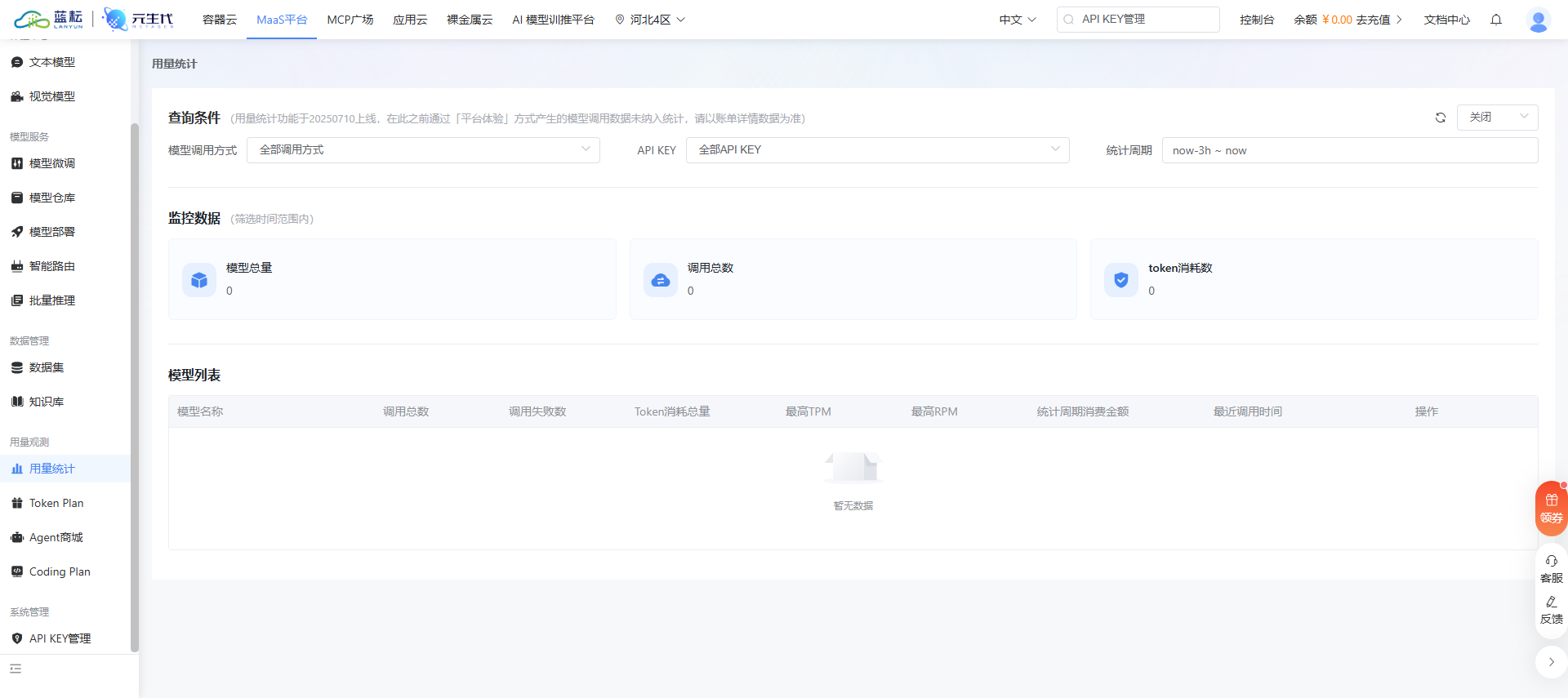Click the 模型总量 cube icon
The height and width of the screenshot is (698, 1568).
[199, 280]
